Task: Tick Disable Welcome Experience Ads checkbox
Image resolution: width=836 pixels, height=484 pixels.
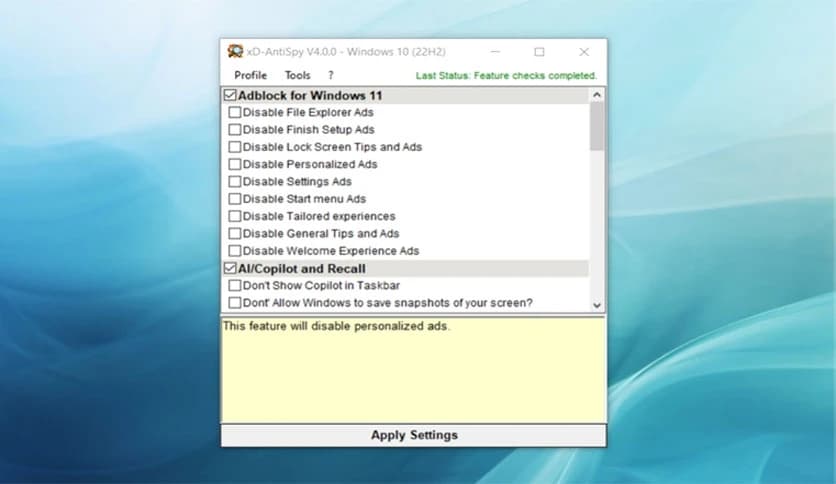Action: click(x=235, y=251)
